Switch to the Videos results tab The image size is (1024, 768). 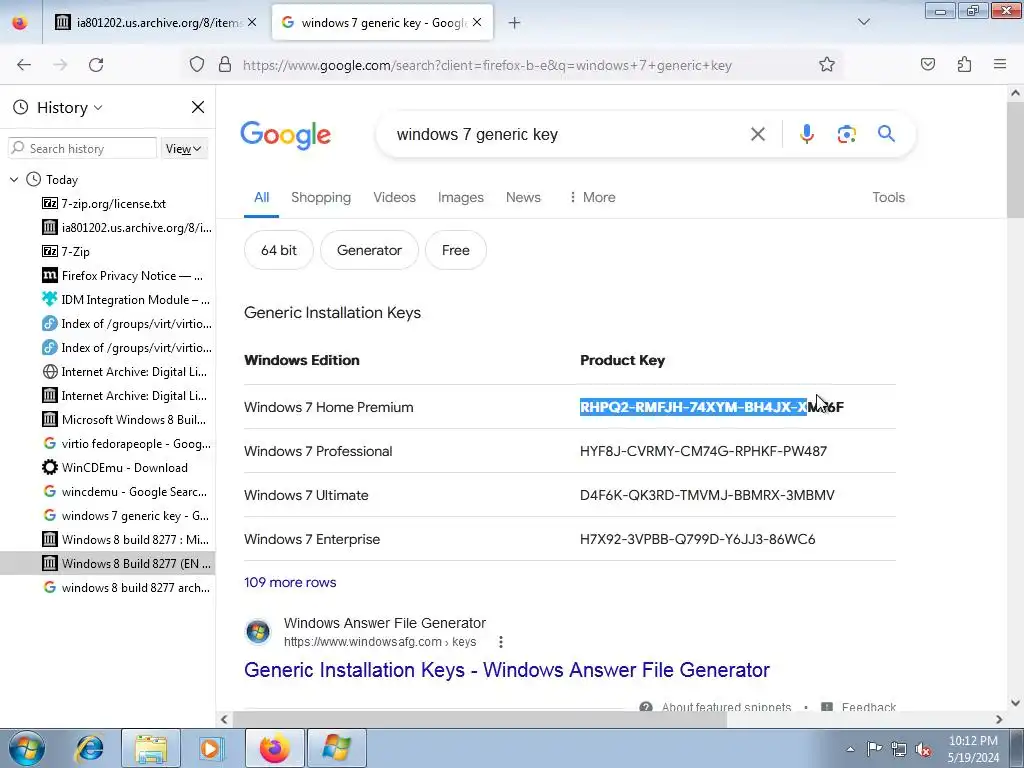click(394, 197)
